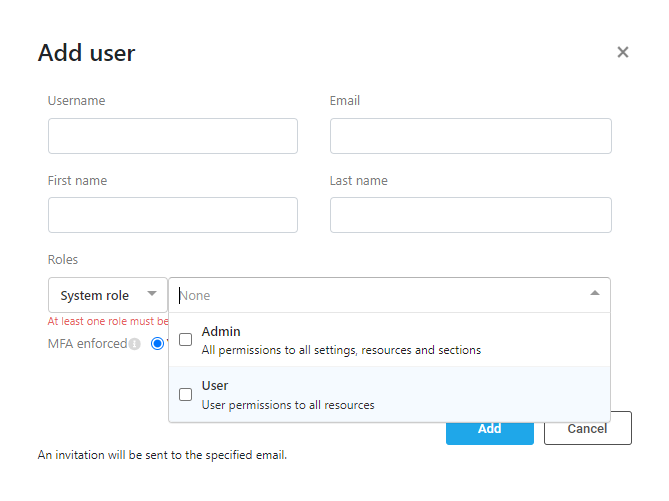Select the MFA enforced radio button
The height and width of the screenshot is (501, 669).
tap(157, 344)
